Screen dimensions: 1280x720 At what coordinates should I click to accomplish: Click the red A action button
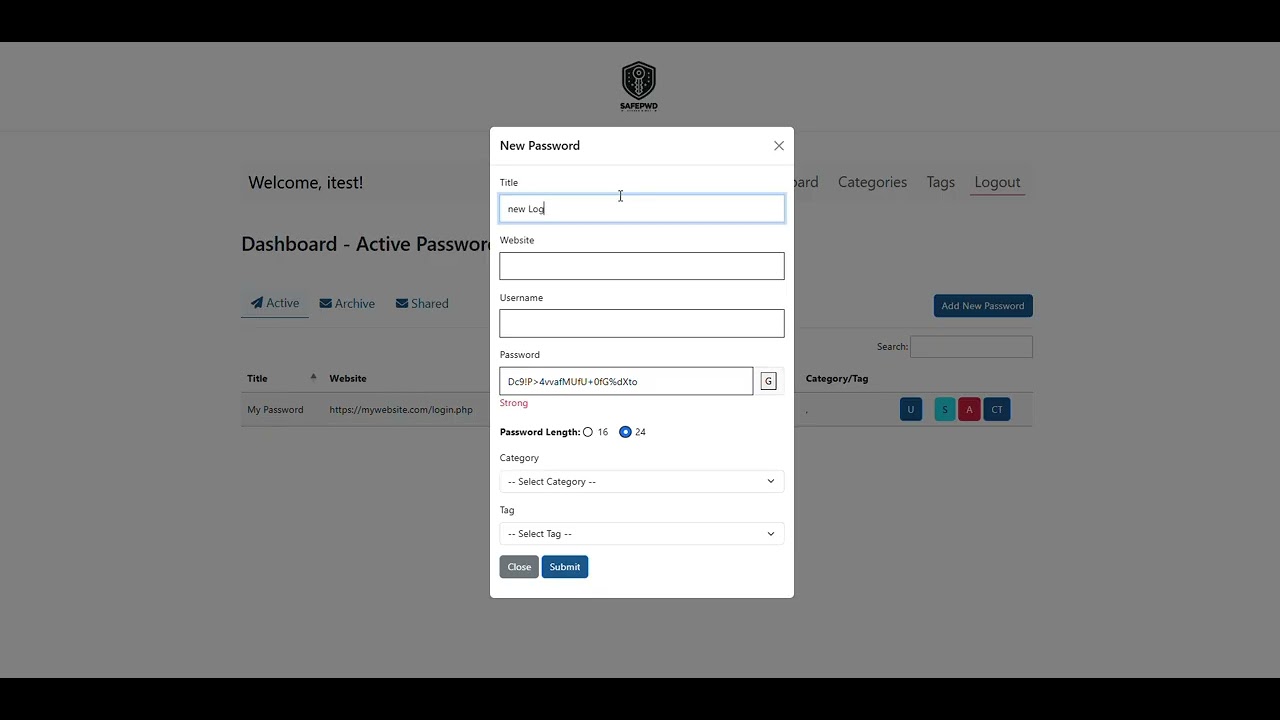(969, 409)
